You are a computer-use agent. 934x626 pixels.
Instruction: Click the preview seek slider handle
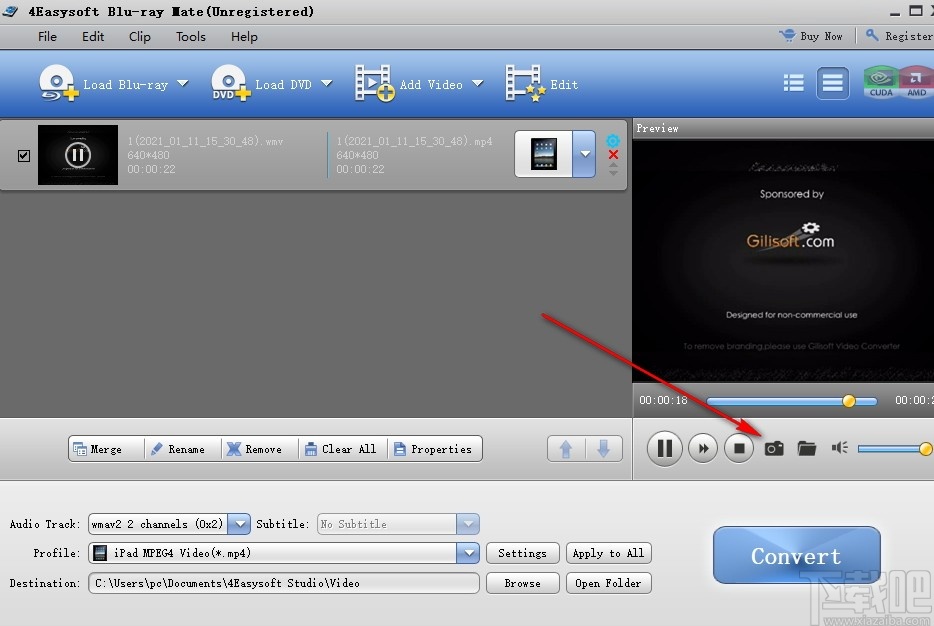click(849, 401)
